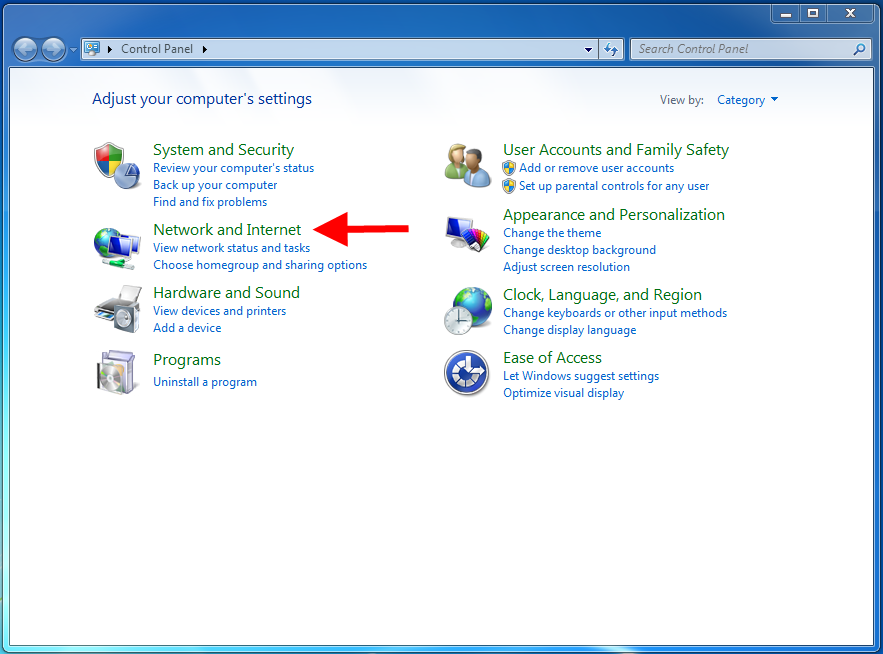Open the Appearance and Personalization monitor icon

[x=467, y=234]
